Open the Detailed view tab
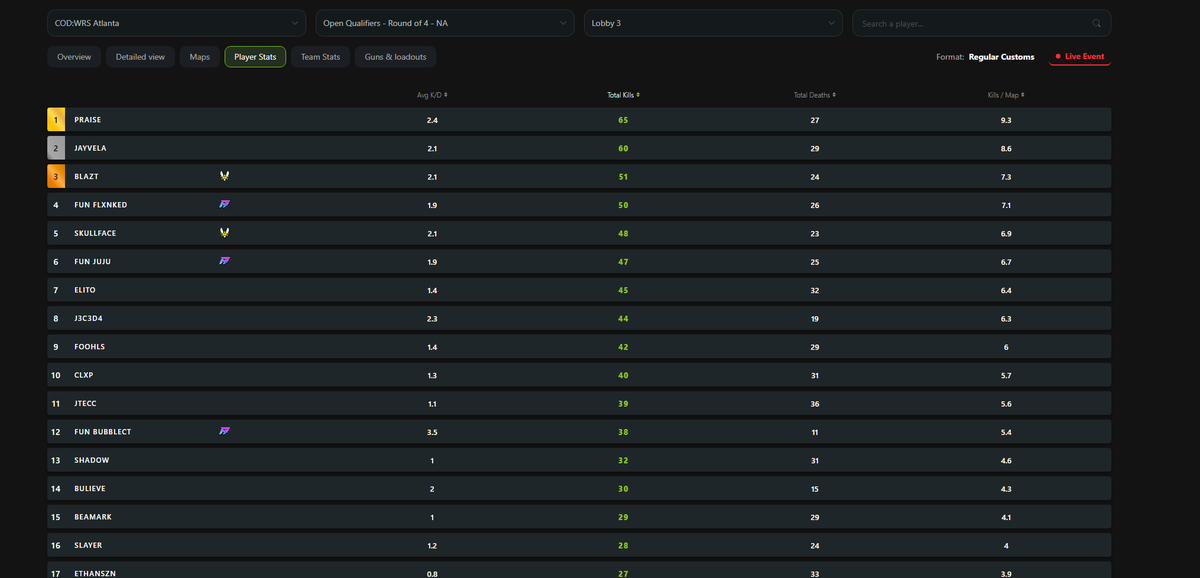Viewport: 1200px width, 578px height. [x=140, y=57]
